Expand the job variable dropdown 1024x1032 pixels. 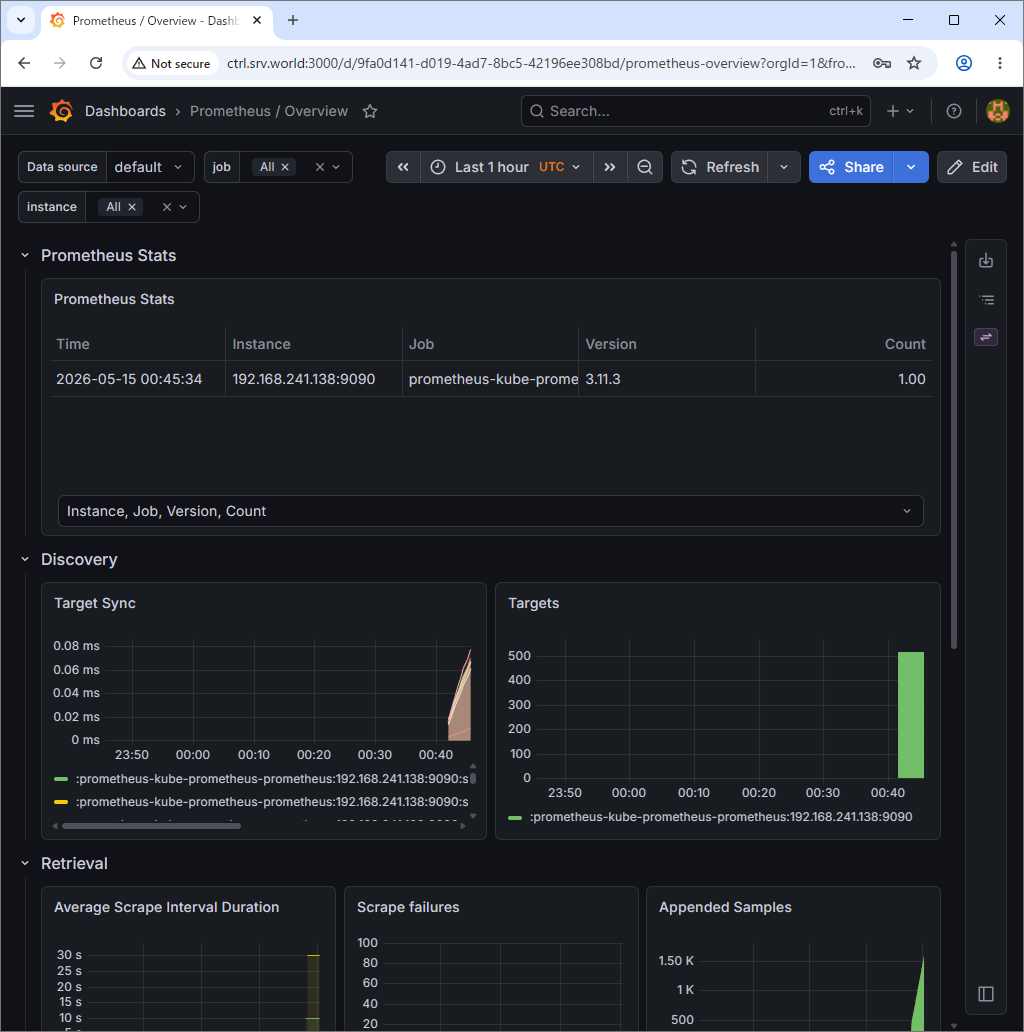(x=336, y=167)
